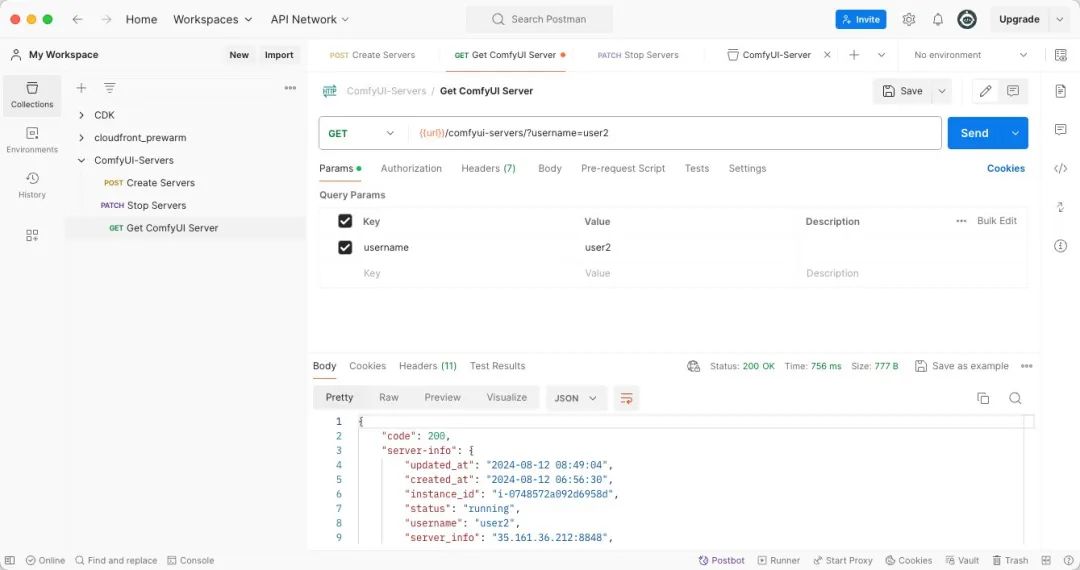Switch to the Tests tab

pyautogui.click(x=696, y=168)
